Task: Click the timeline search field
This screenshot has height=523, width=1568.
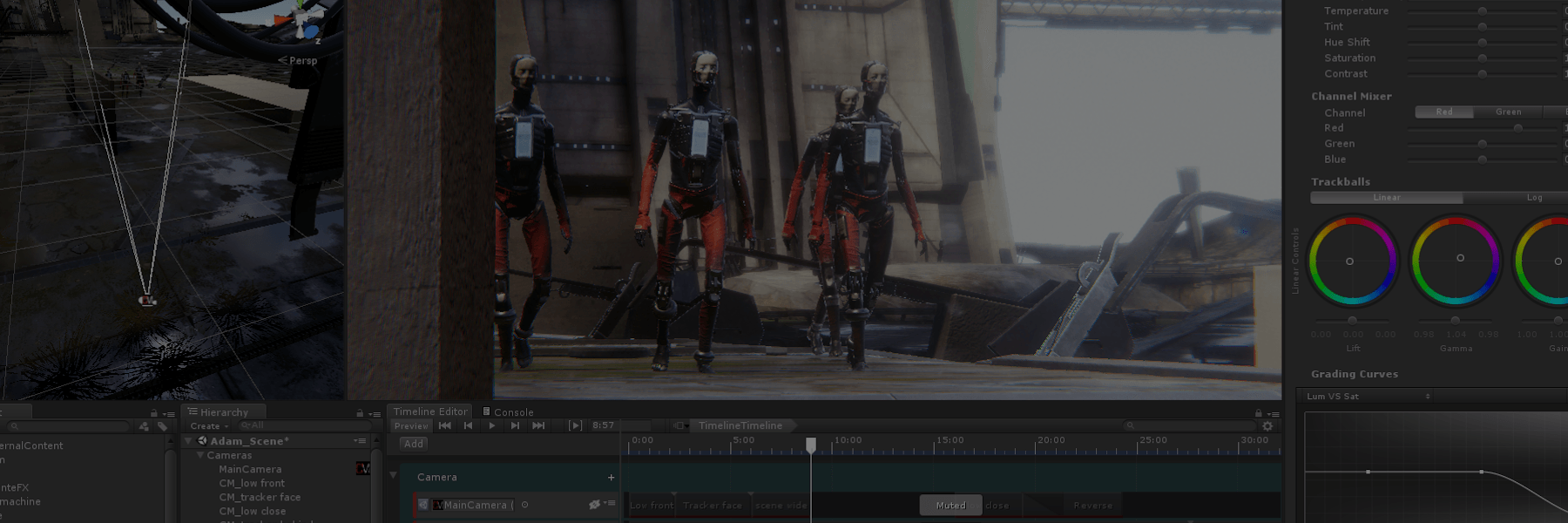Action: [x=1190, y=426]
